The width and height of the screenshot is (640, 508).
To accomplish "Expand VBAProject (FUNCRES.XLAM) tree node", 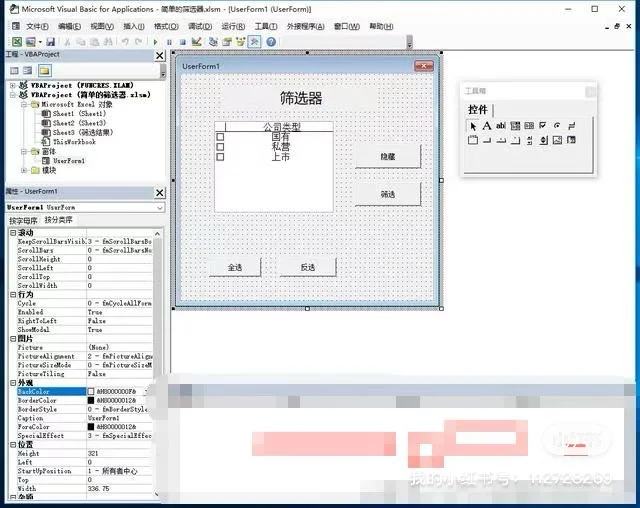I will (13, 85).
